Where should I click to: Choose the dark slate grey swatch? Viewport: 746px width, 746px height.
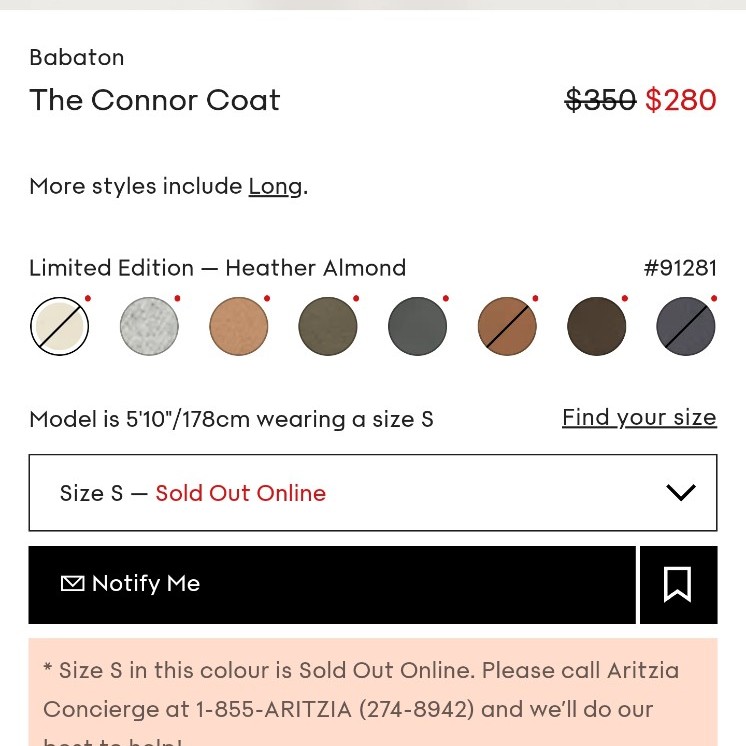417,327
